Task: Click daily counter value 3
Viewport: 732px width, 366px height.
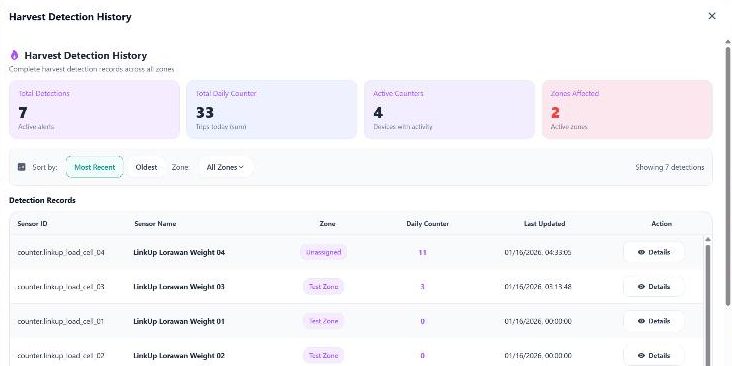Action: [422, 287]
